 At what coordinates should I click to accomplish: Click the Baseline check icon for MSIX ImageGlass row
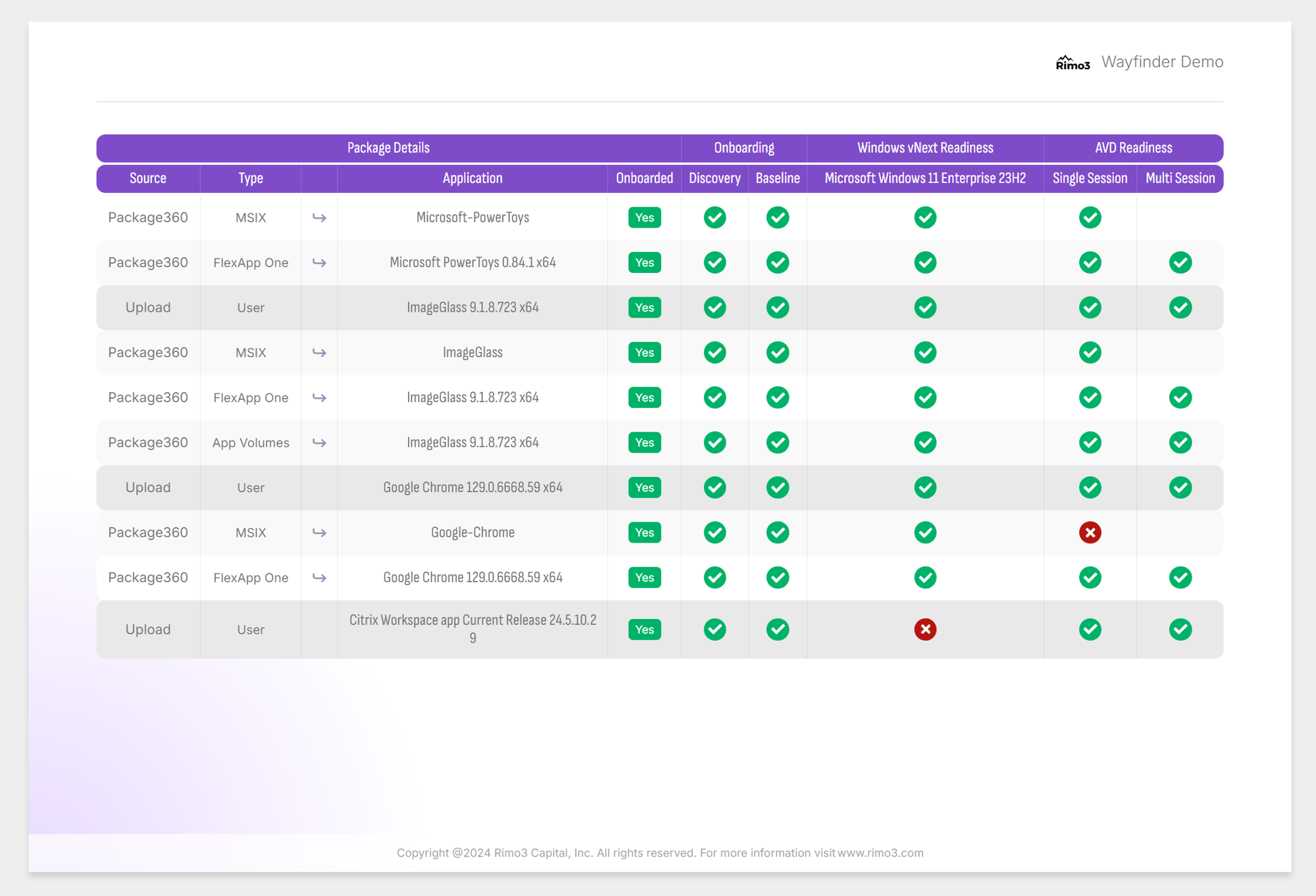tap(778, 353)
